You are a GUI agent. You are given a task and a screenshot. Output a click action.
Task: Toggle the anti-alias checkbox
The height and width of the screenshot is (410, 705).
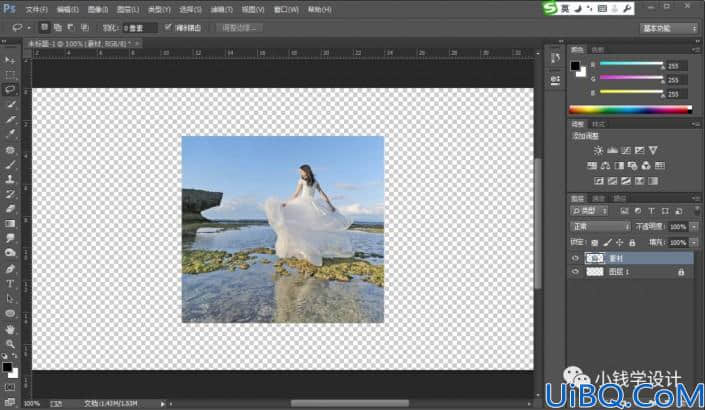pos(168,27)
